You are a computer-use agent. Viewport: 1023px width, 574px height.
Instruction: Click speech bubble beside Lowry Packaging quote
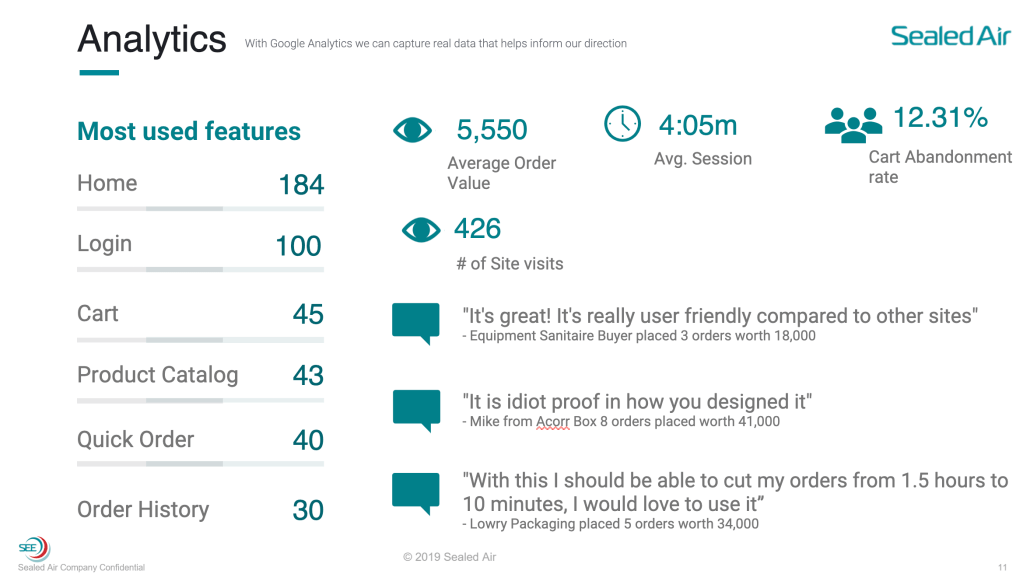416,493
